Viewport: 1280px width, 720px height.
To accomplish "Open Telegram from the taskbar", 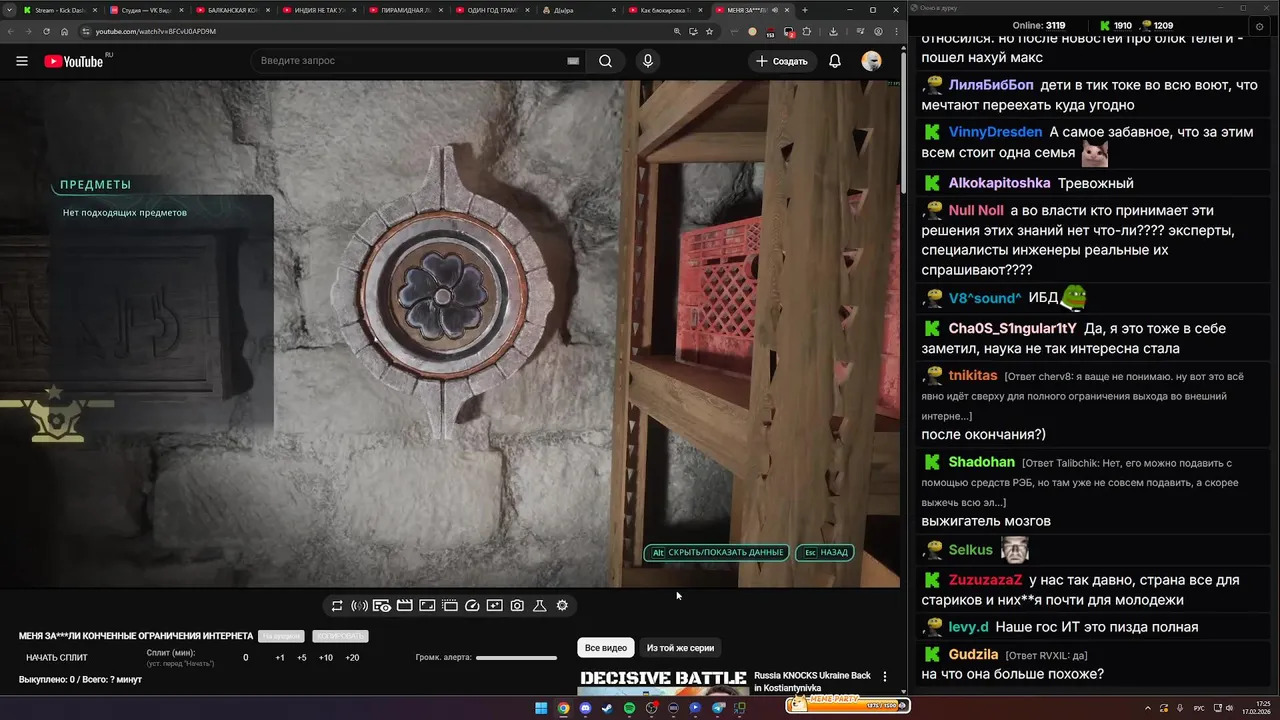I will point(718,708).
